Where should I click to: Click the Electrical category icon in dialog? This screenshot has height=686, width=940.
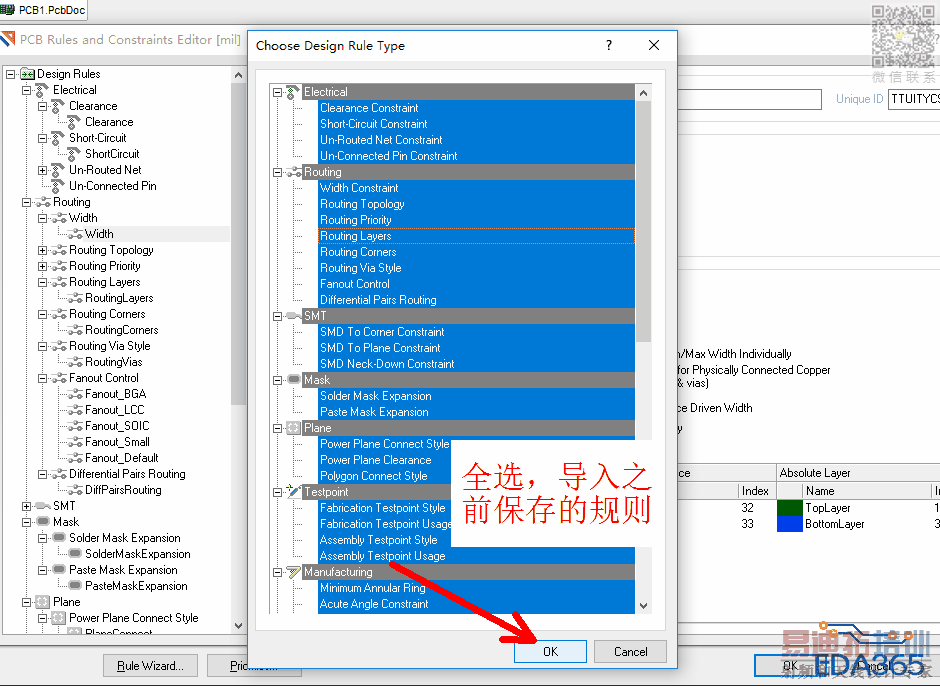(293, 92)
